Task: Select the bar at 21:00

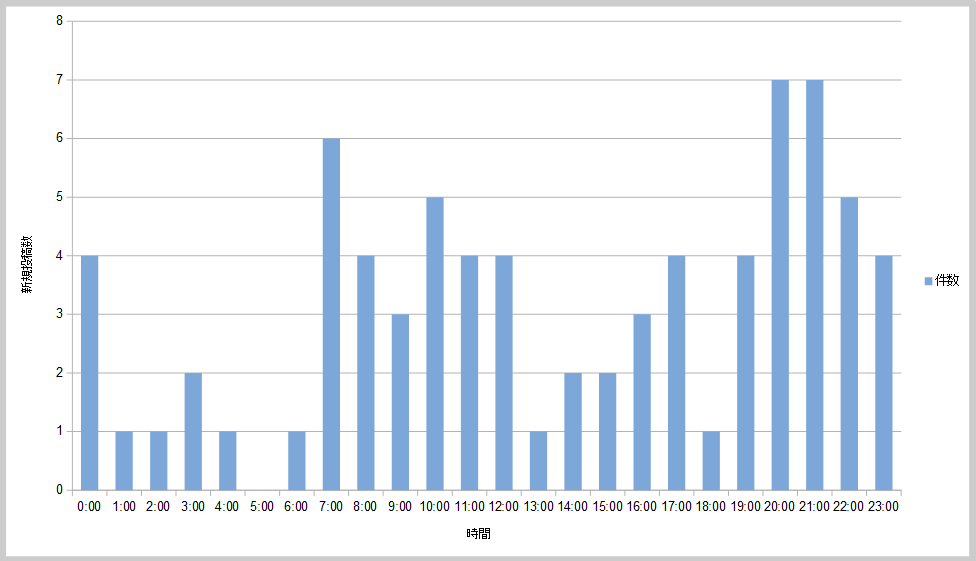Action: 815,285
